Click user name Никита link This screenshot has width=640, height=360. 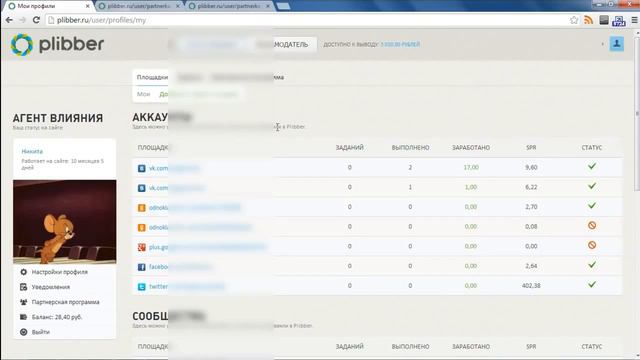click(x=32, y=151)
